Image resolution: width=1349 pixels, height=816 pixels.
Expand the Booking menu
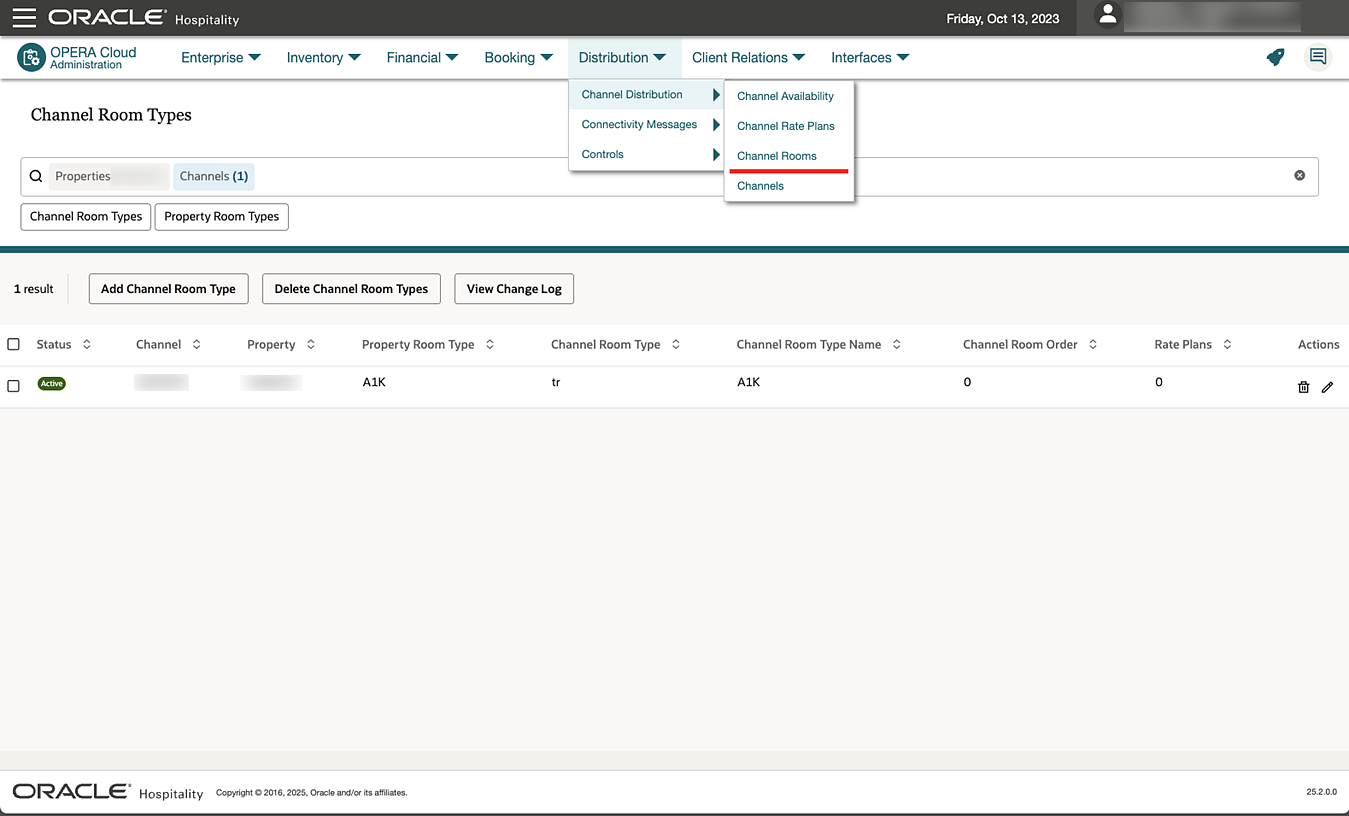tap(519, 57)
